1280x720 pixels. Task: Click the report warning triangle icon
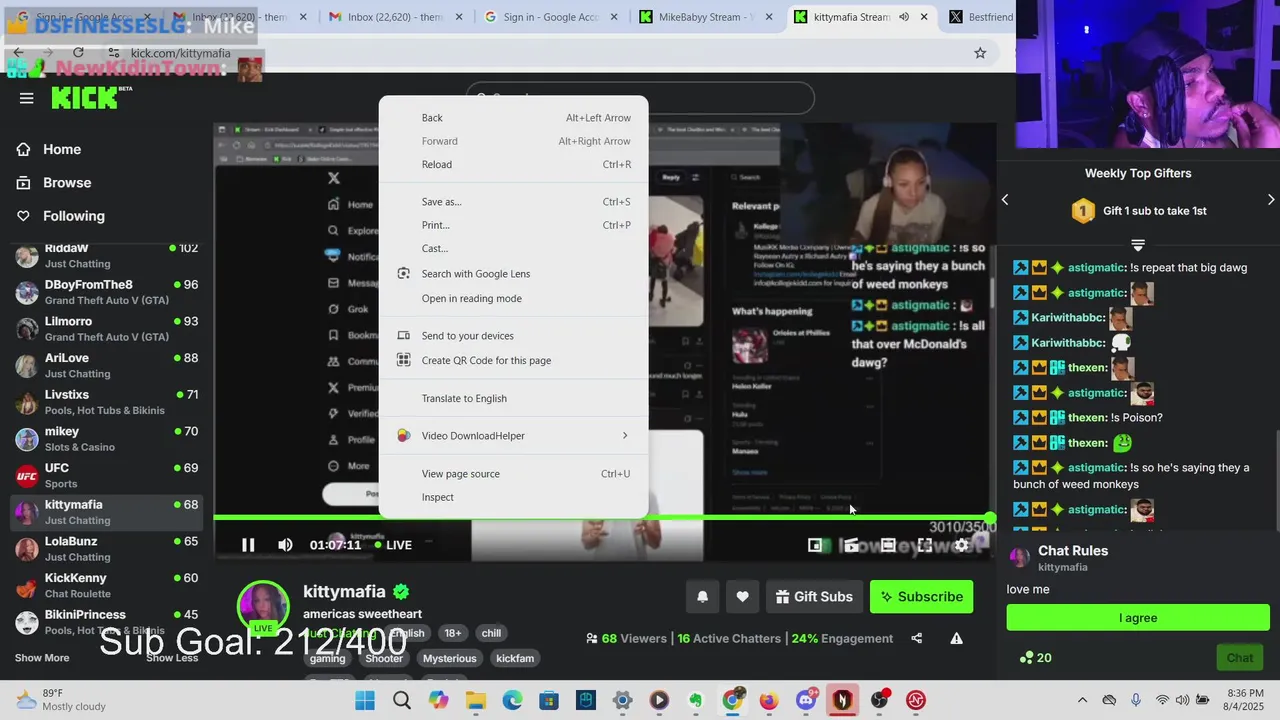coord(956,638)
